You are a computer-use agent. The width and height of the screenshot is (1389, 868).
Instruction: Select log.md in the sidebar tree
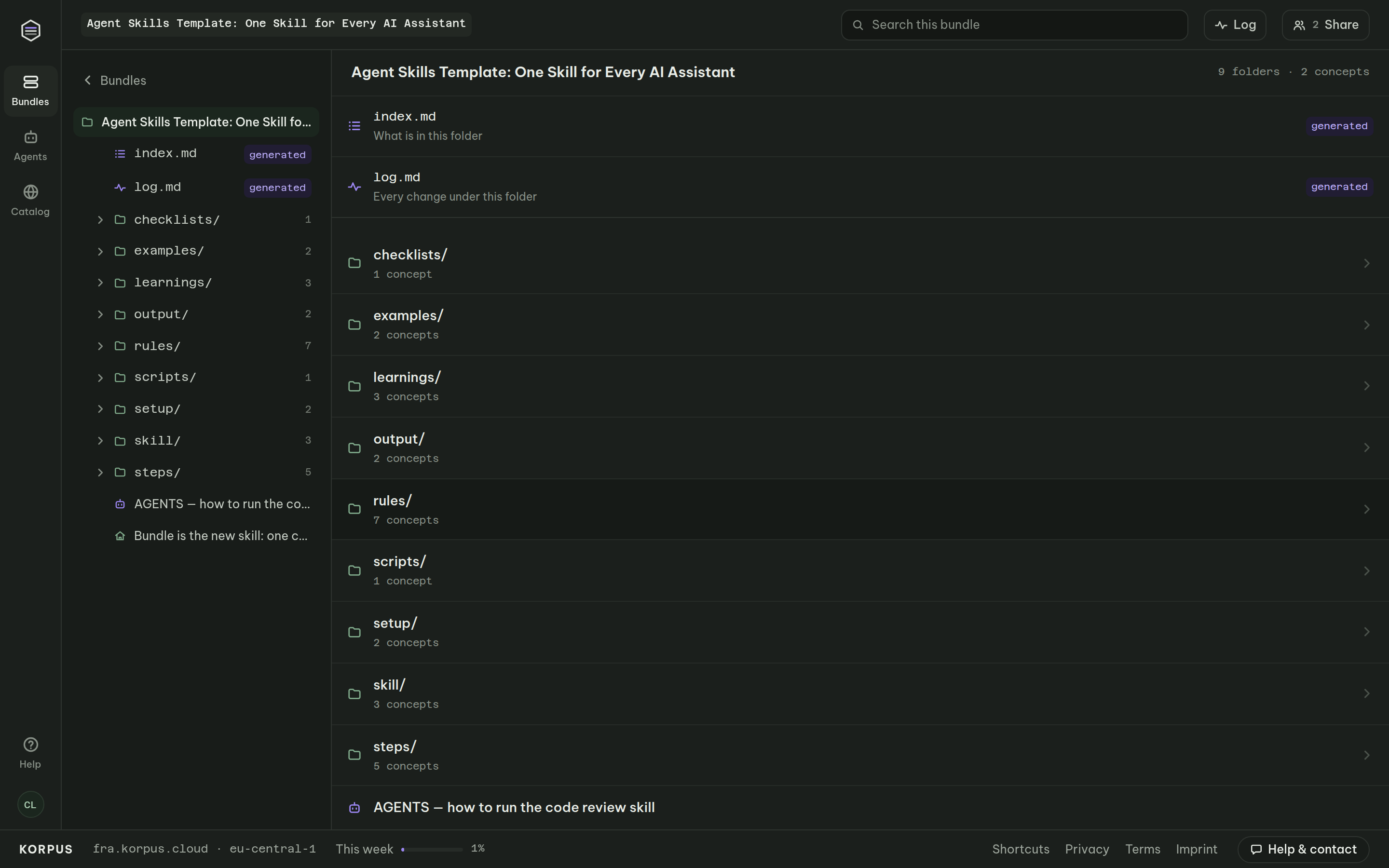click(x=196, y=187)
